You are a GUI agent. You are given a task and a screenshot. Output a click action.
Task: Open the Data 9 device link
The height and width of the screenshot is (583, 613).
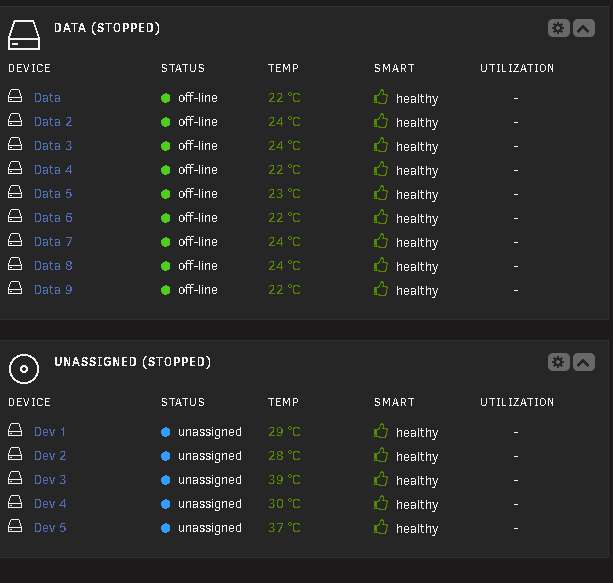(x=53, y=290)
